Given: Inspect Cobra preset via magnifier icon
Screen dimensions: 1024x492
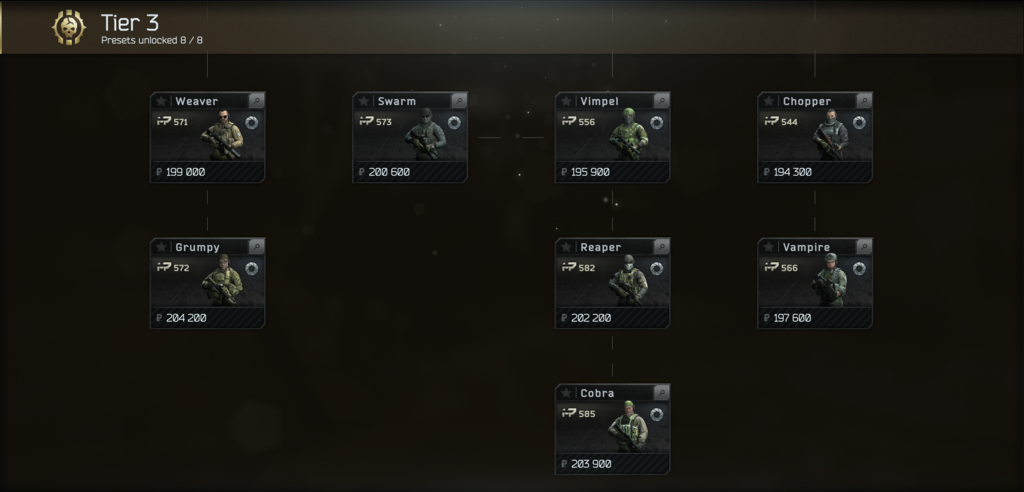Looking at the screenshot, I should click(662, 393).
